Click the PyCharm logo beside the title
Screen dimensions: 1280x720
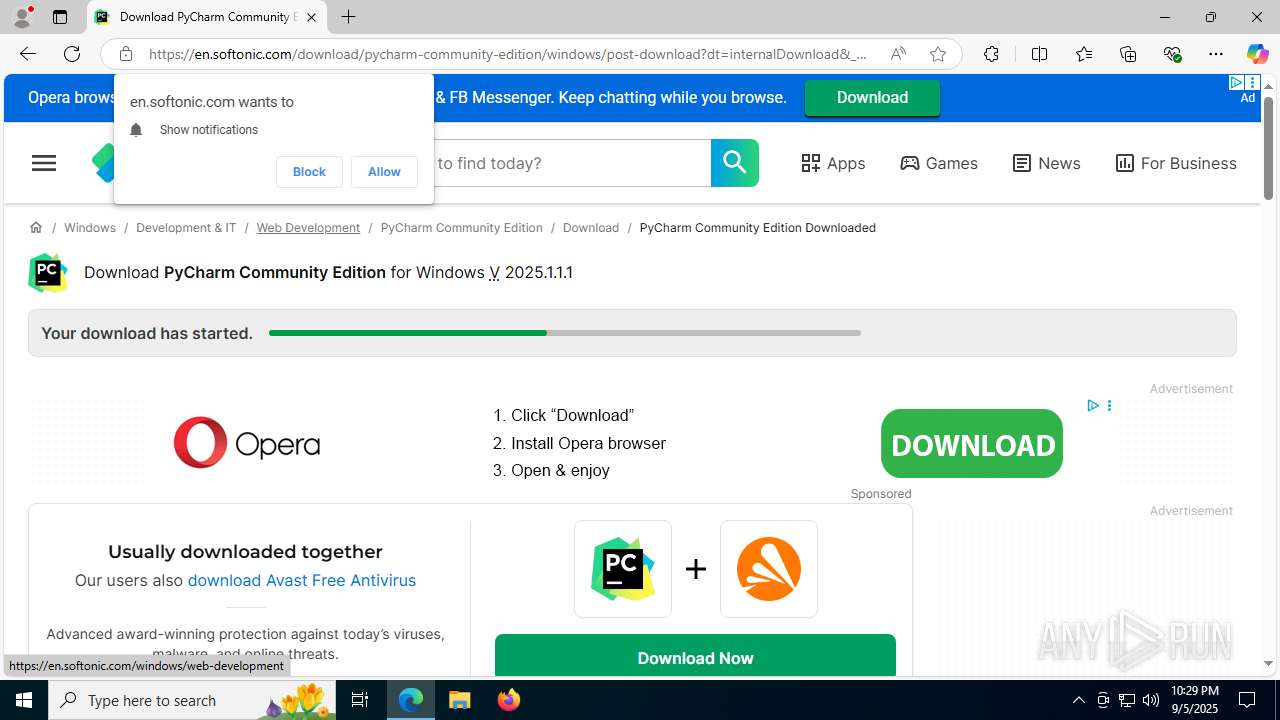[48, 273]
